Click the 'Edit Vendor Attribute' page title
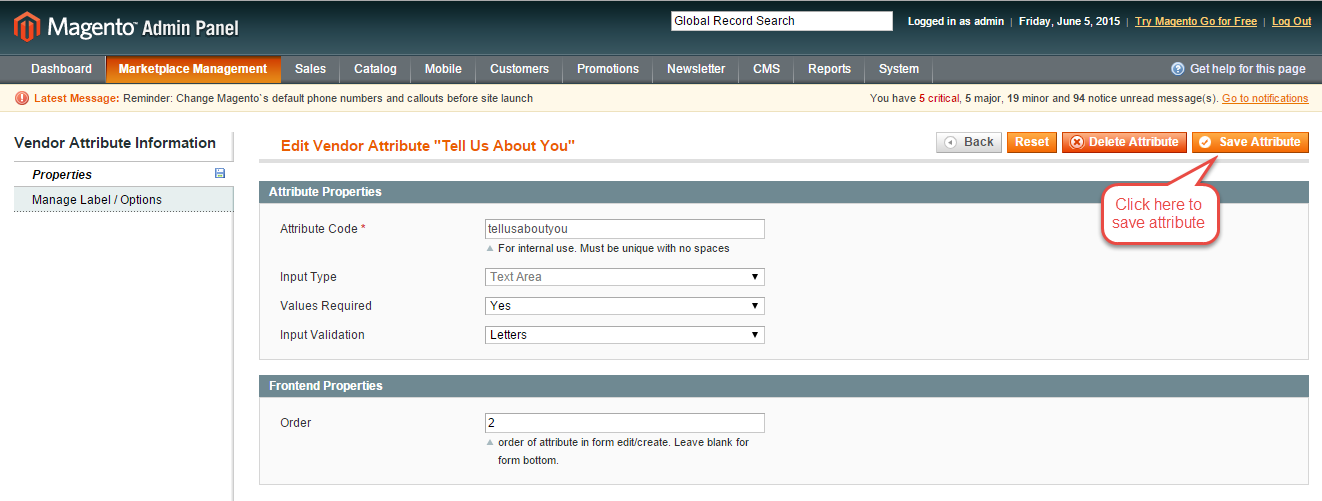Screen dimensions: 1322x501 [x=428, y=146]
